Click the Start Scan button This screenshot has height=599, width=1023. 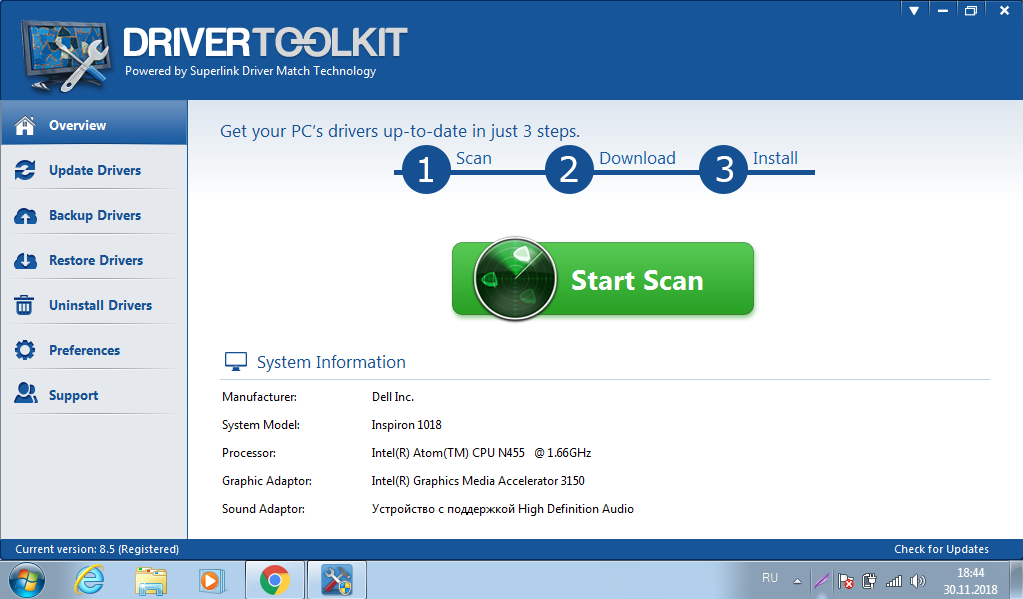tap(603, 279)
